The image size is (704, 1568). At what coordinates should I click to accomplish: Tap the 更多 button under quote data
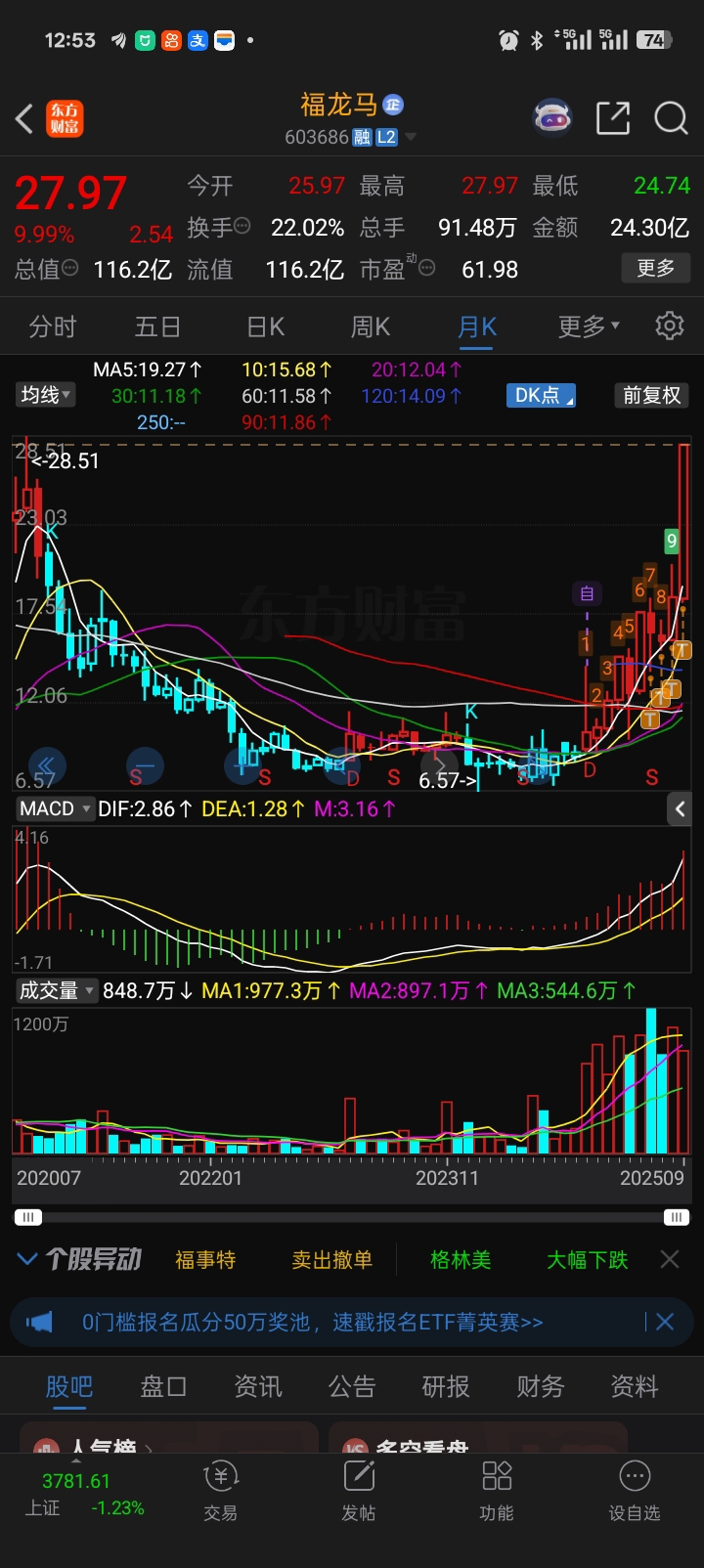coord(656,268)
